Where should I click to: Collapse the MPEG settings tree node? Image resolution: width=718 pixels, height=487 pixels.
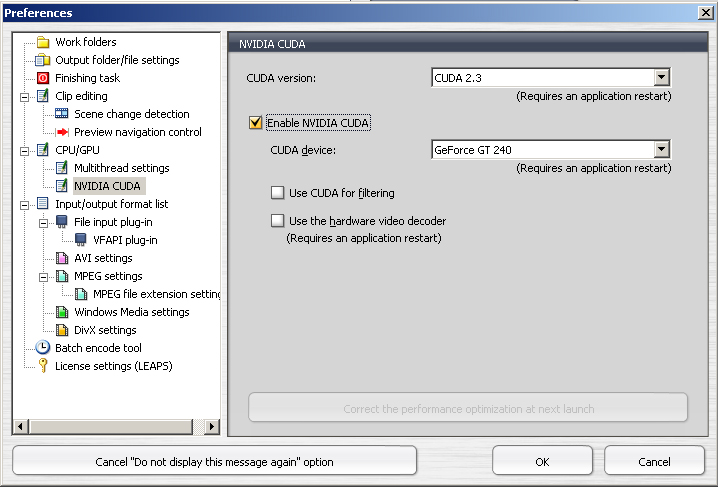pos(44,277)
